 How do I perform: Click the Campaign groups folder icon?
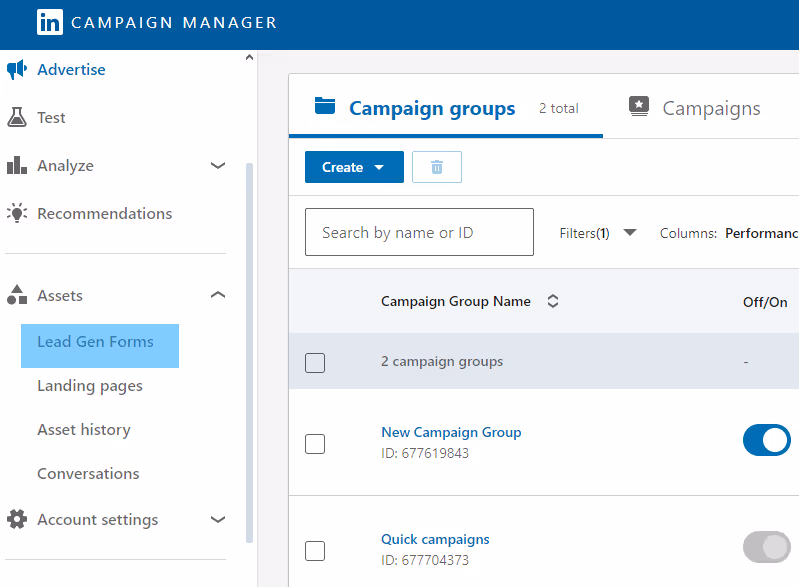(x=325, y=105)
